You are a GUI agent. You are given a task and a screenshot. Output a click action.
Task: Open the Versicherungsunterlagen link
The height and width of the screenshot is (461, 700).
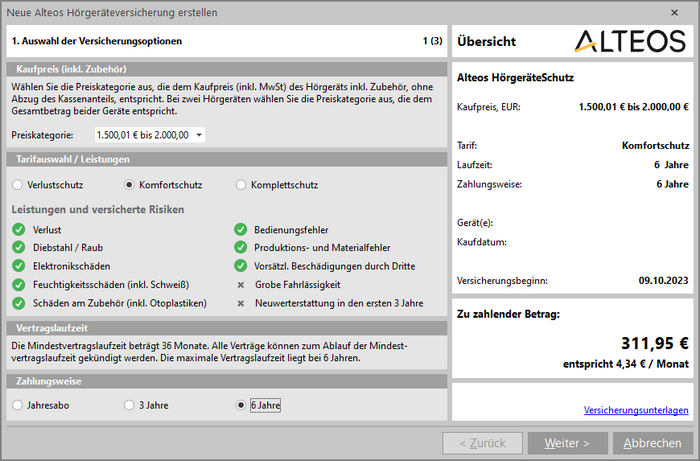click(x=632, y=411)
